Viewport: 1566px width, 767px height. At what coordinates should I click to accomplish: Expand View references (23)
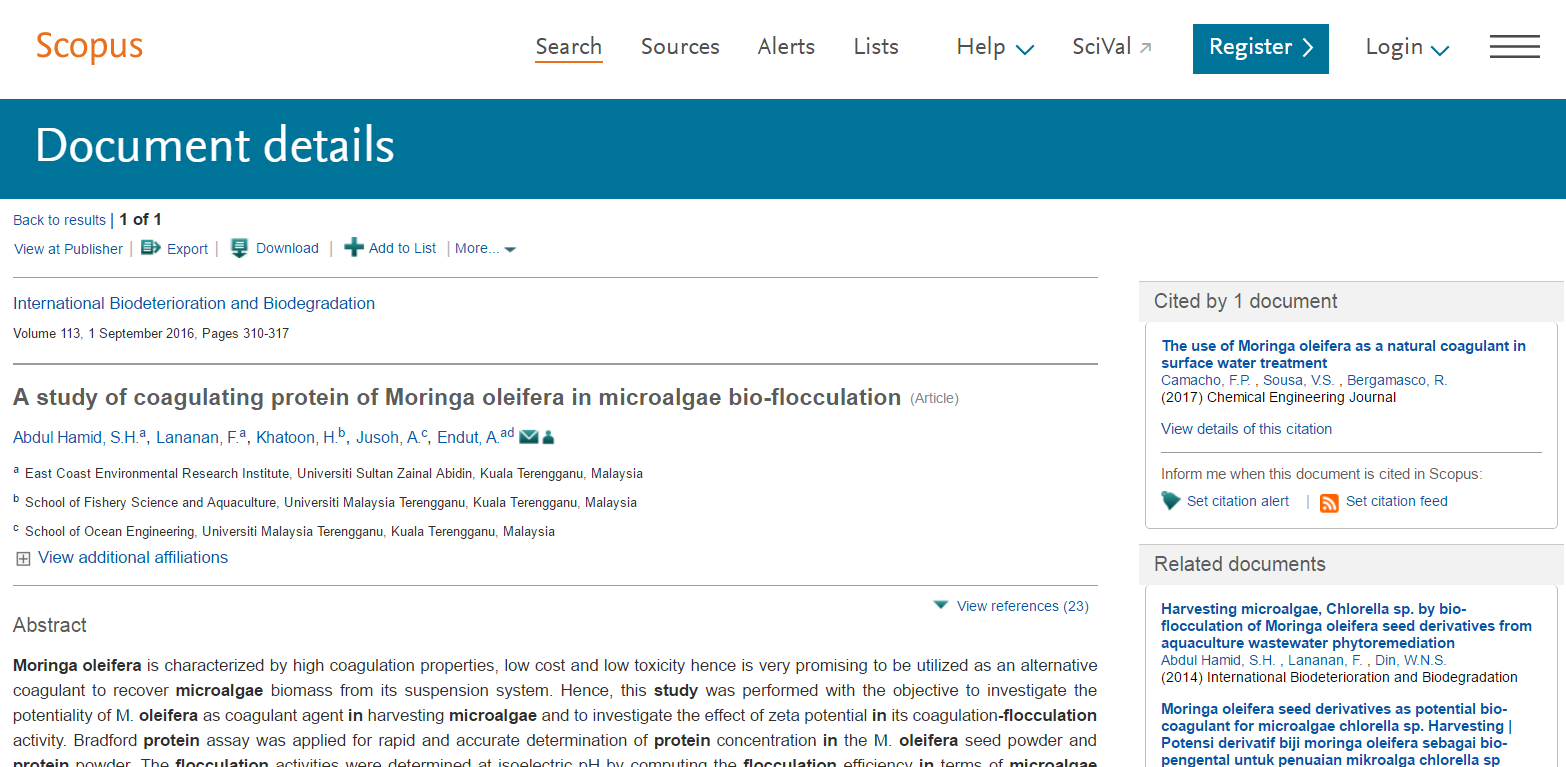pyautogui.click(x=1011, y=606)
